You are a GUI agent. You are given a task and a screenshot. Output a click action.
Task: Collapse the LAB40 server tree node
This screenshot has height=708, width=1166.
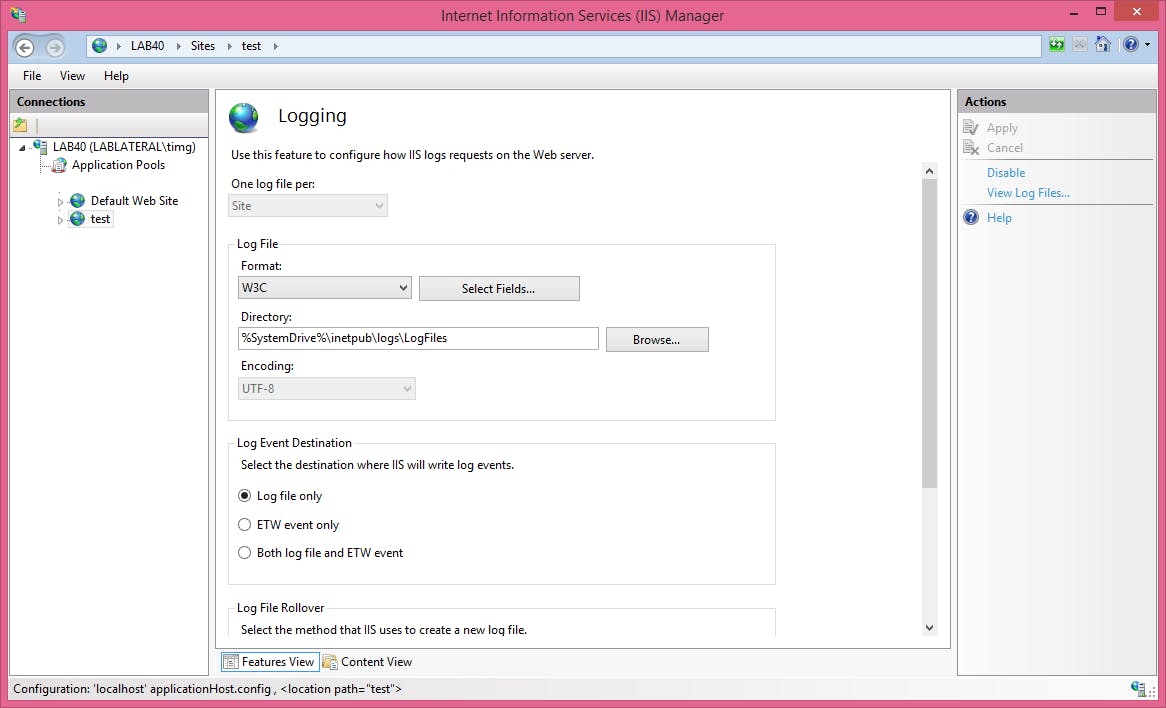[22, 147]
